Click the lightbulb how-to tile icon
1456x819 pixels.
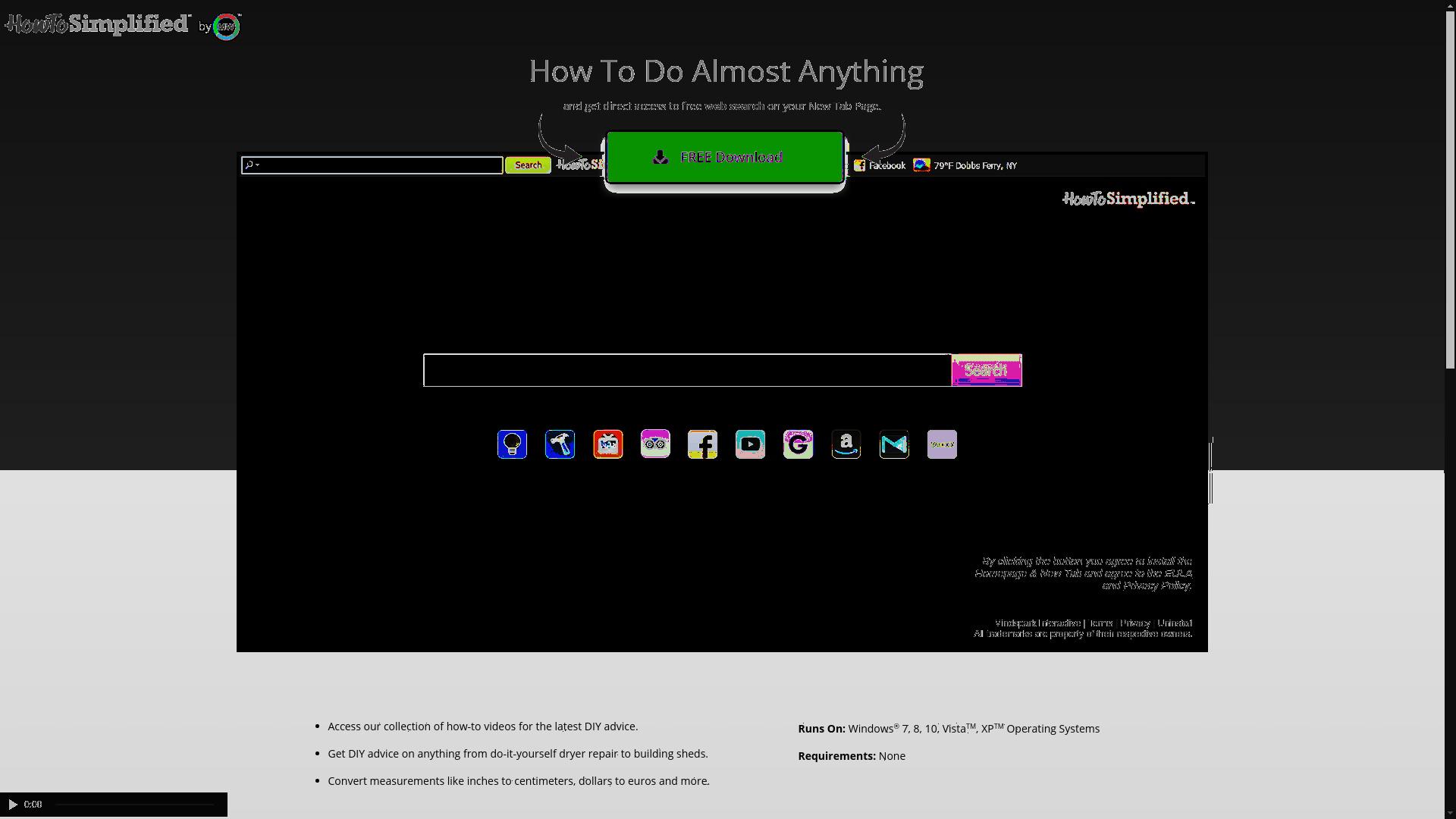click(x=512, y=444)
